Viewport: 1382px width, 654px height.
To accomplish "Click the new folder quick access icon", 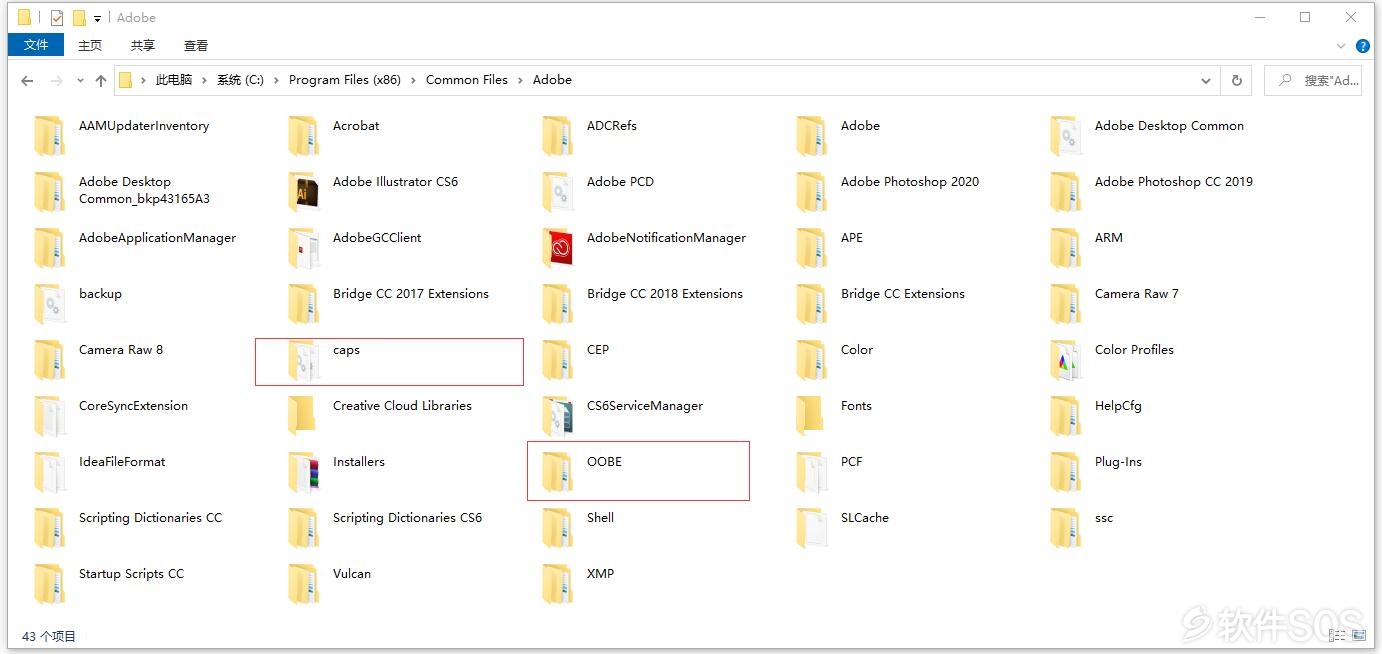I will (79, 17).
